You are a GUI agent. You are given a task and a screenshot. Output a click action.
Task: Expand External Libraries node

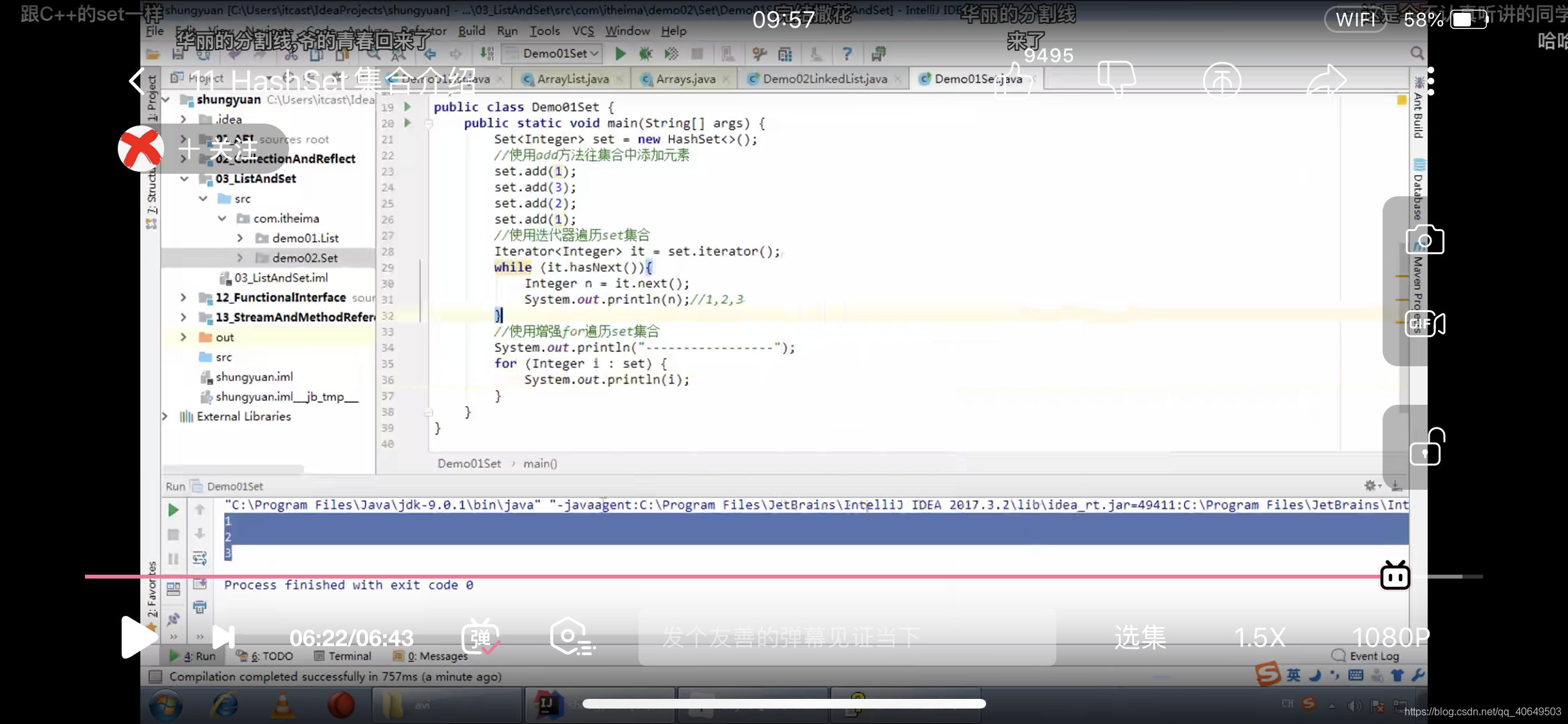click(165, 416)
